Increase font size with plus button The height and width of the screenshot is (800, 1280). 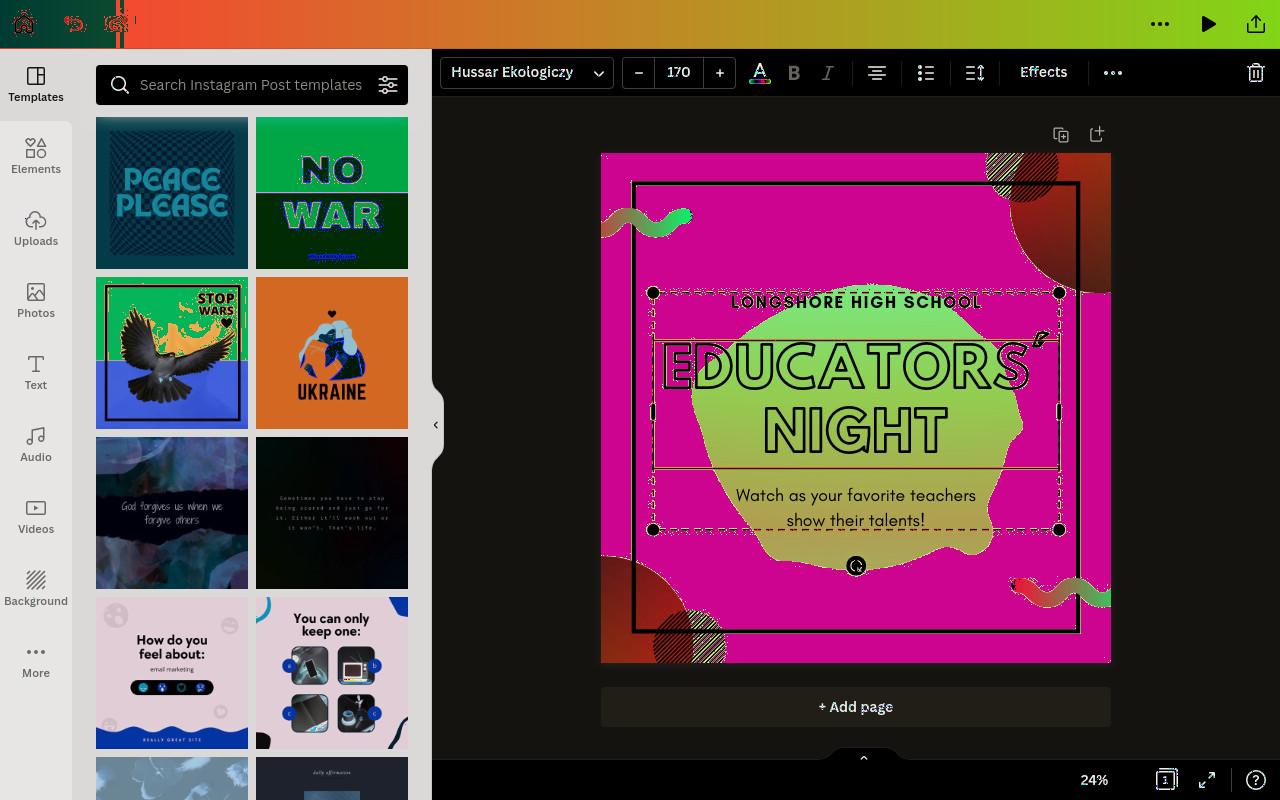tap(719, 72)
